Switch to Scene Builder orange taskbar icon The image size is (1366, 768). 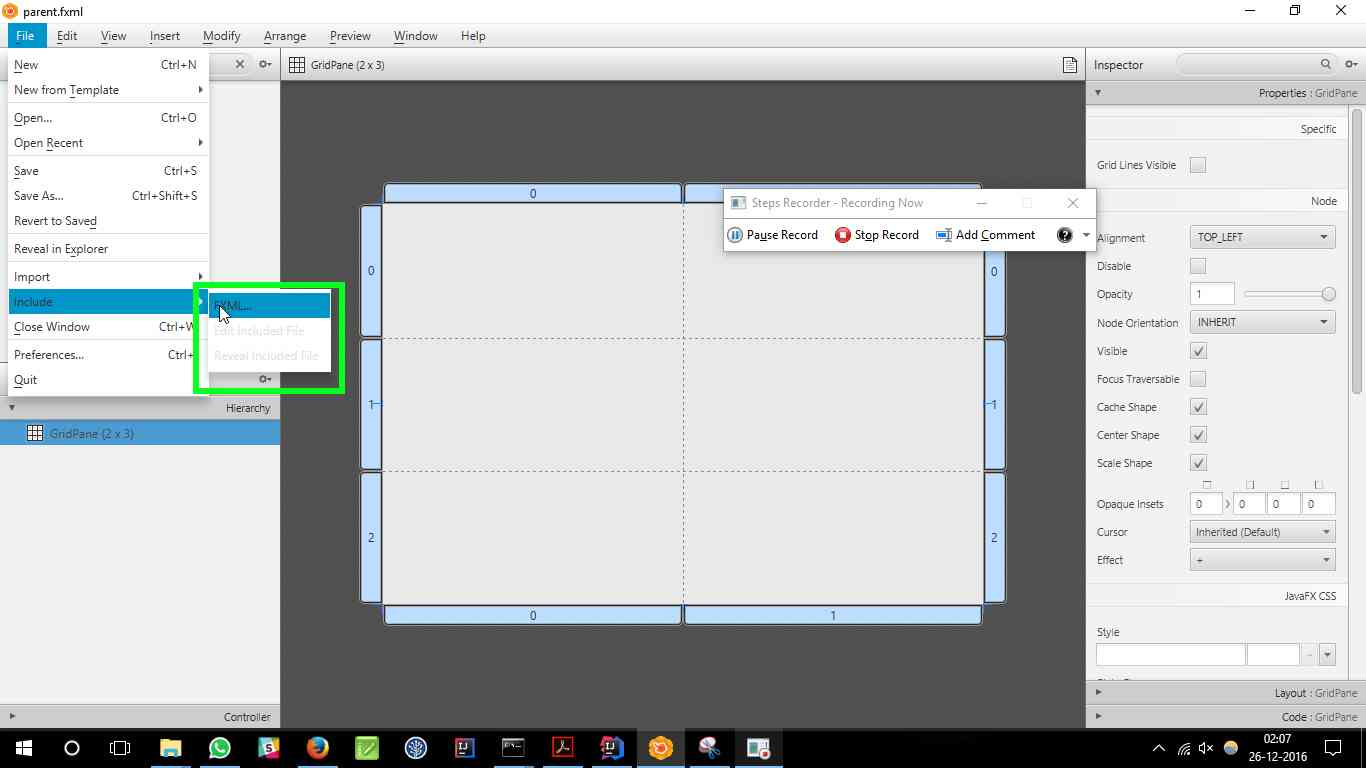[x=660, y=747]
